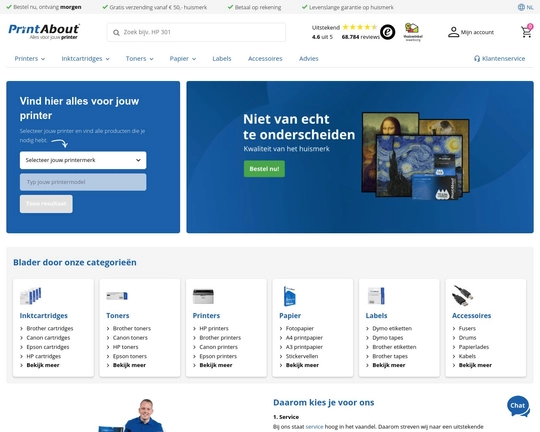
Task: Expand the Toners menu
Action: click(x=139, y=59)
